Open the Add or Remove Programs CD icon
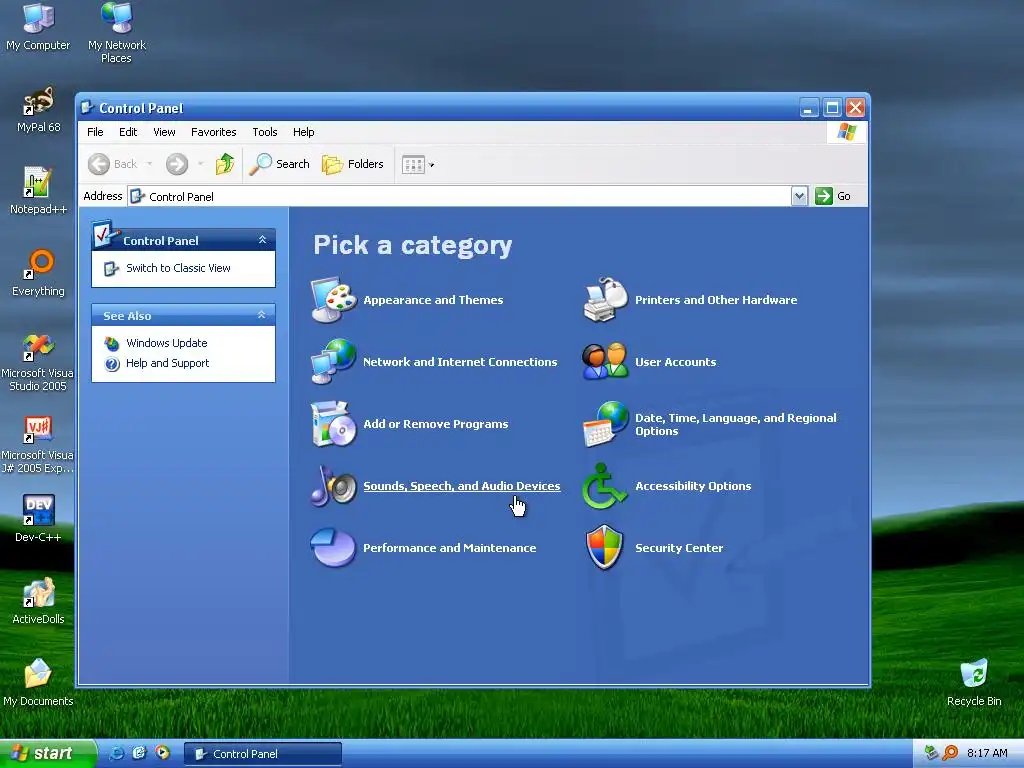1024x768 pixels. 334,424
